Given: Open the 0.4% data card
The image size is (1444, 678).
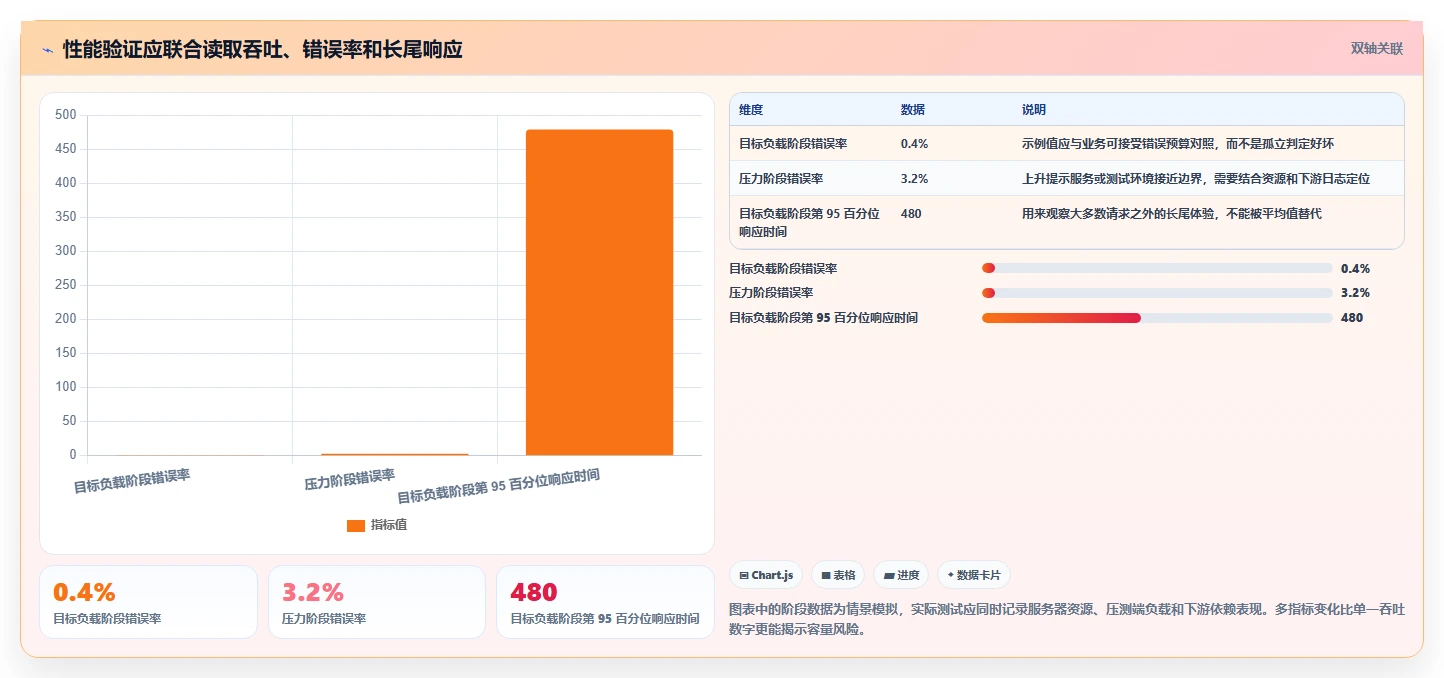Looking at the screenshot, I should pyautogui.click(x=148, y=602).
